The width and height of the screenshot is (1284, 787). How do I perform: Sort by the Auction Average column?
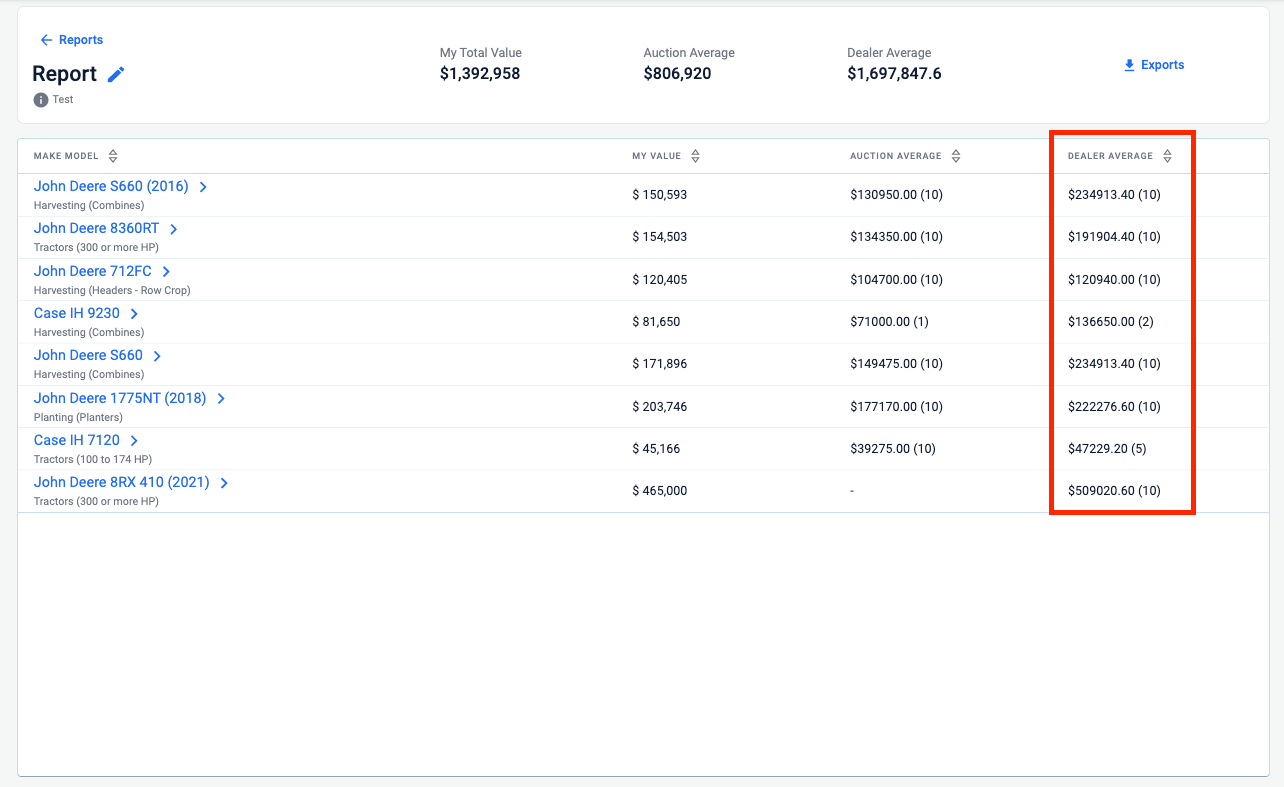956,156
